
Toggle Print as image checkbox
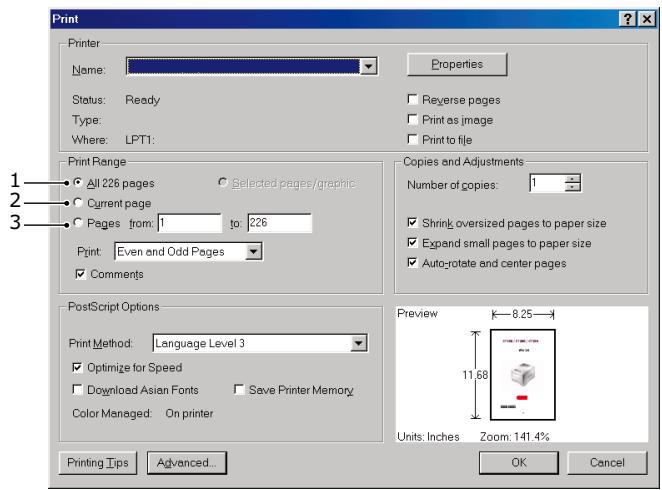412,119
